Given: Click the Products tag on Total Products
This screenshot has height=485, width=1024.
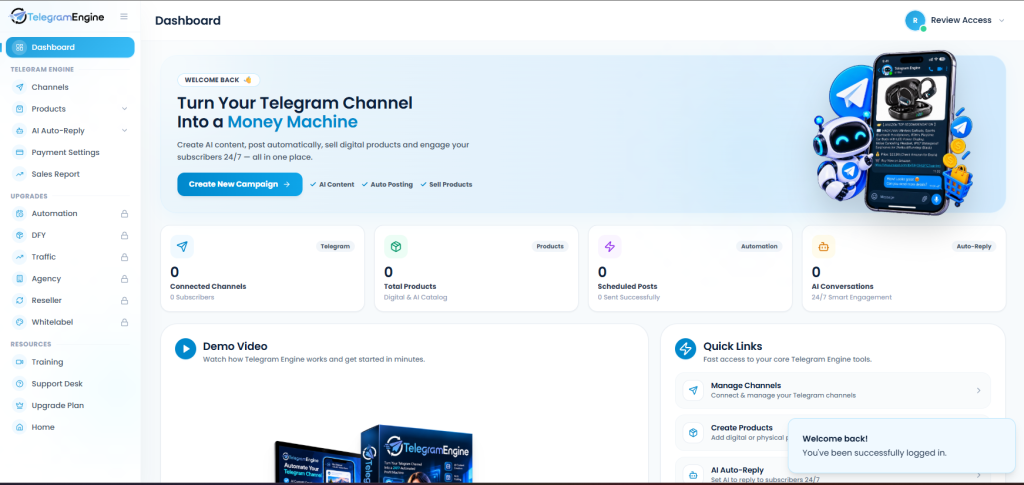Looking at the screenshot, I should click(550, 247).
